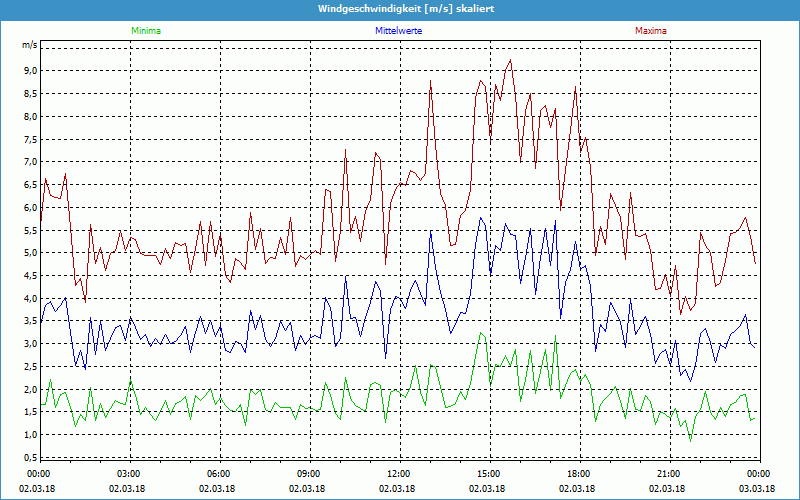800x500 pixels.
Task: Select the blue Mittelwerte legend label
Action: coord(400,31)
